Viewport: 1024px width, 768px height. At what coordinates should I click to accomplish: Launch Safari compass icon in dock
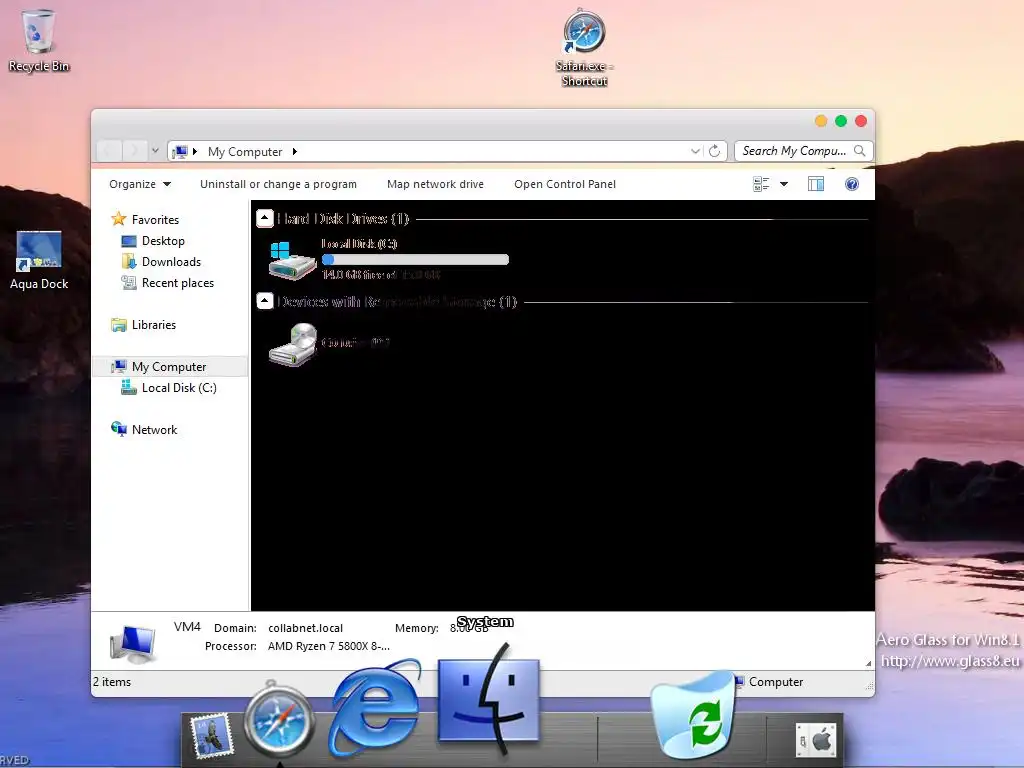coord(280,720)
